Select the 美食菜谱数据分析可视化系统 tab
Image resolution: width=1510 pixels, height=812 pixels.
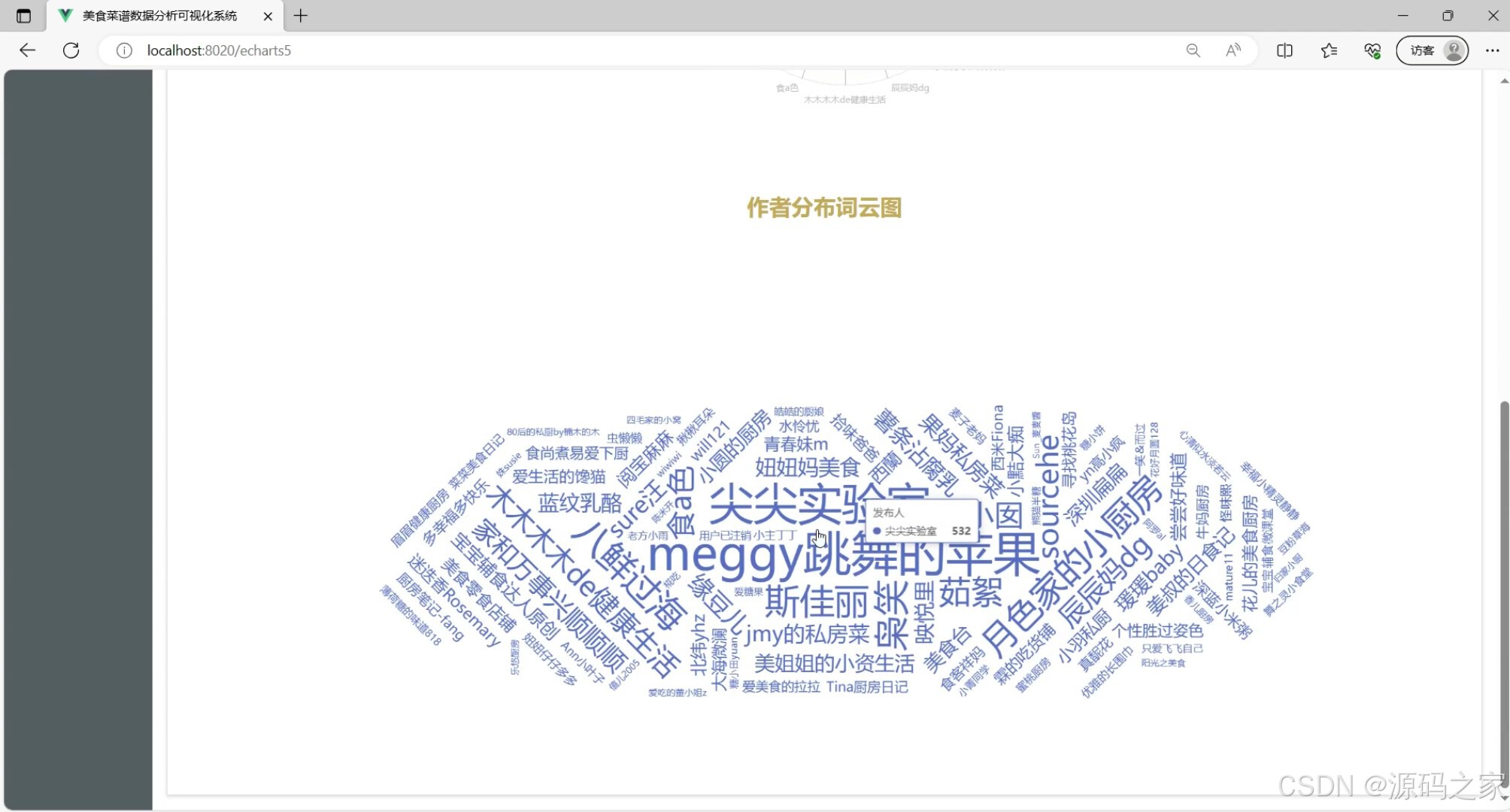pos(159,16)
